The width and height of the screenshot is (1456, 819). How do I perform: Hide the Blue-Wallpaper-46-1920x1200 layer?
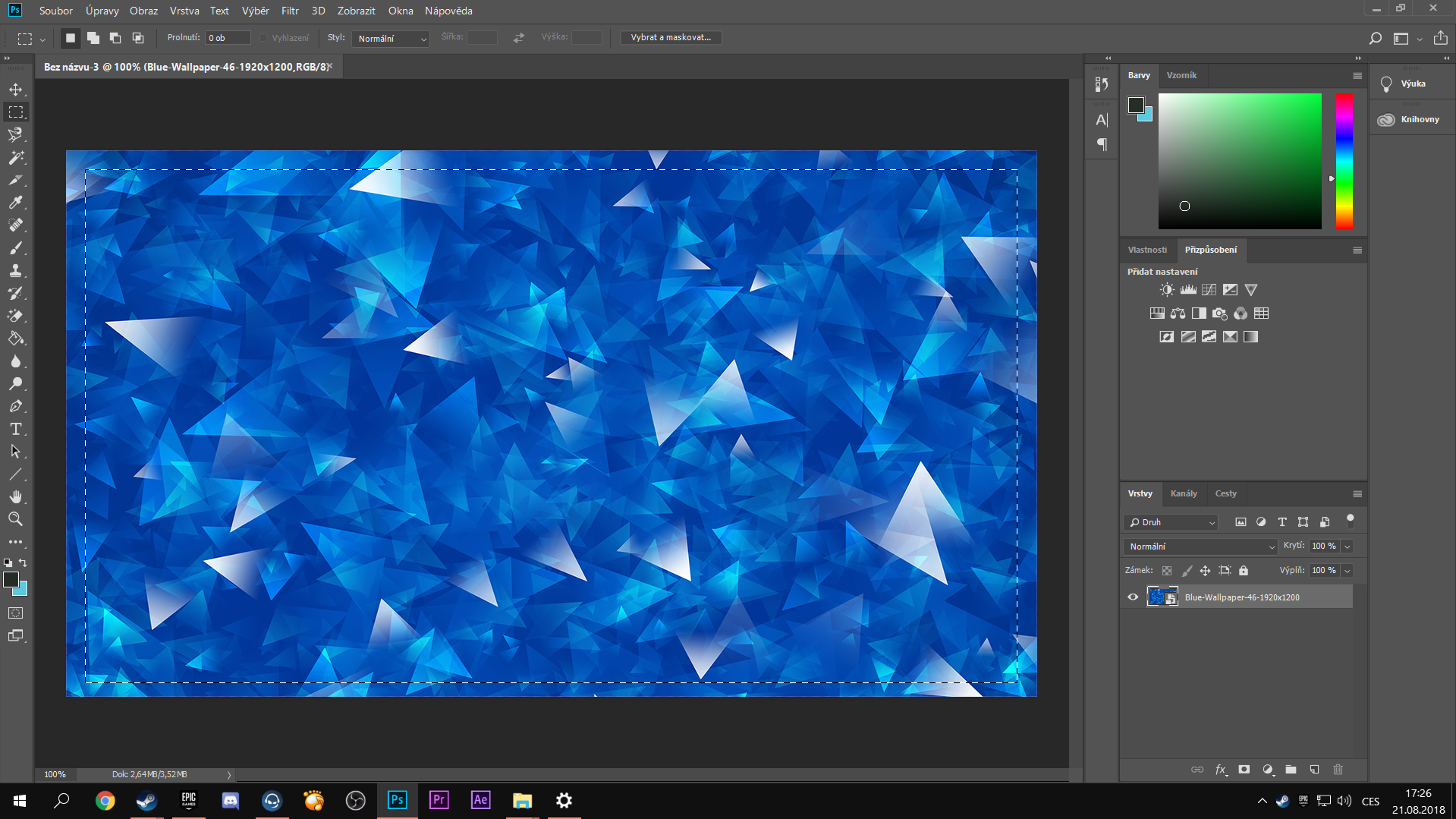1133,597
